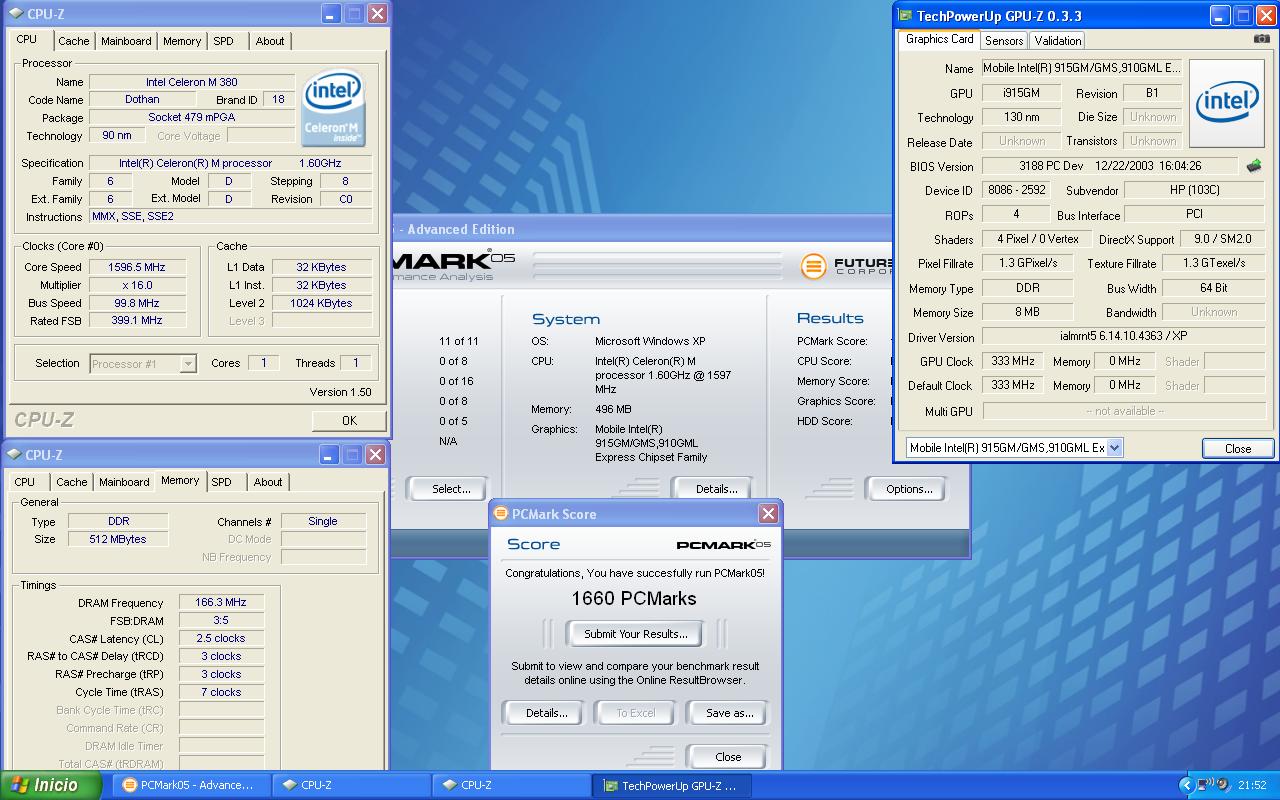1280x800 pixels.
Task: Click Submit Your Results button
Action: click(636, 634)
